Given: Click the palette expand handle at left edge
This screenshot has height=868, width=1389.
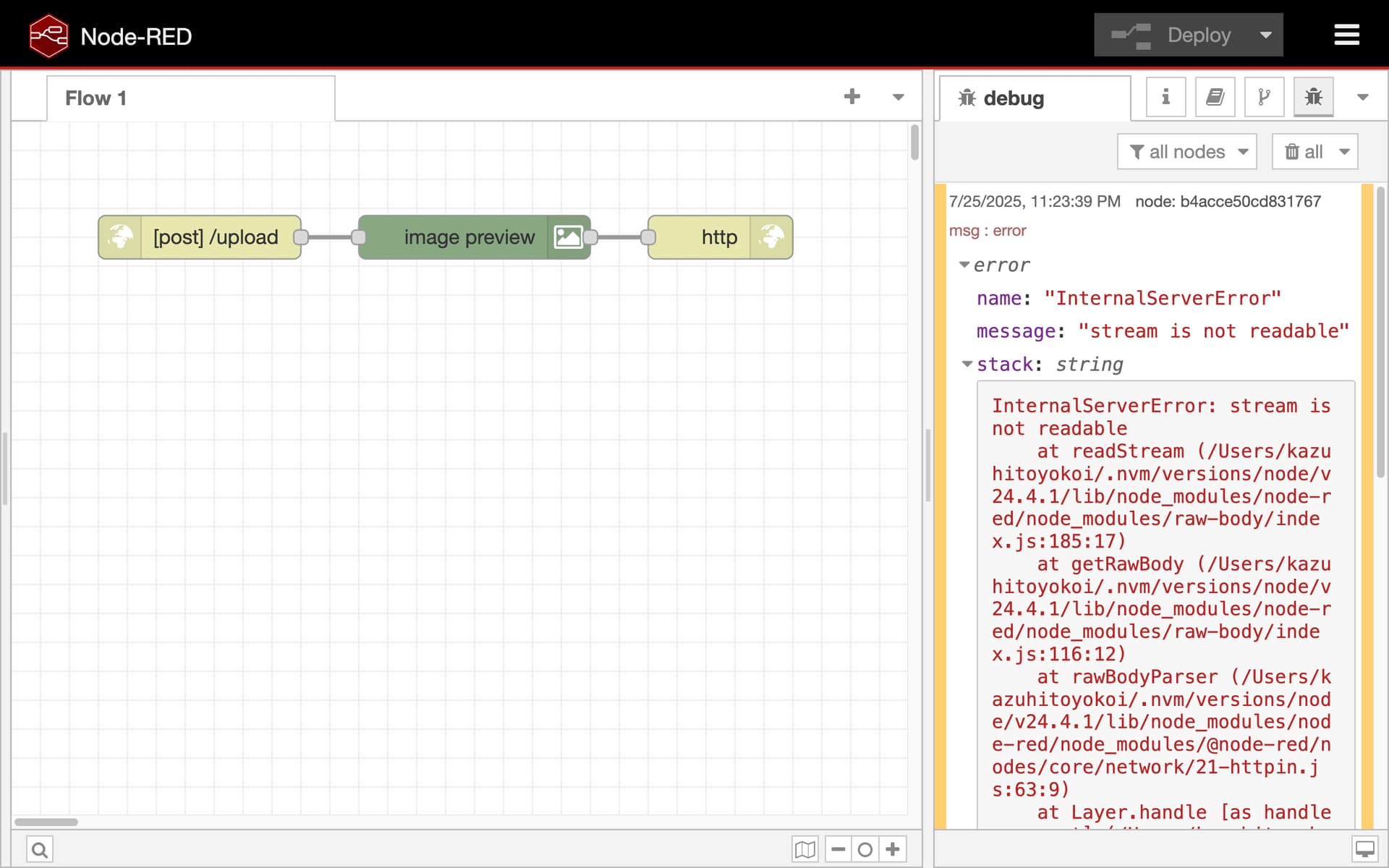Looking at the screenshot, I should coord(5,468).
